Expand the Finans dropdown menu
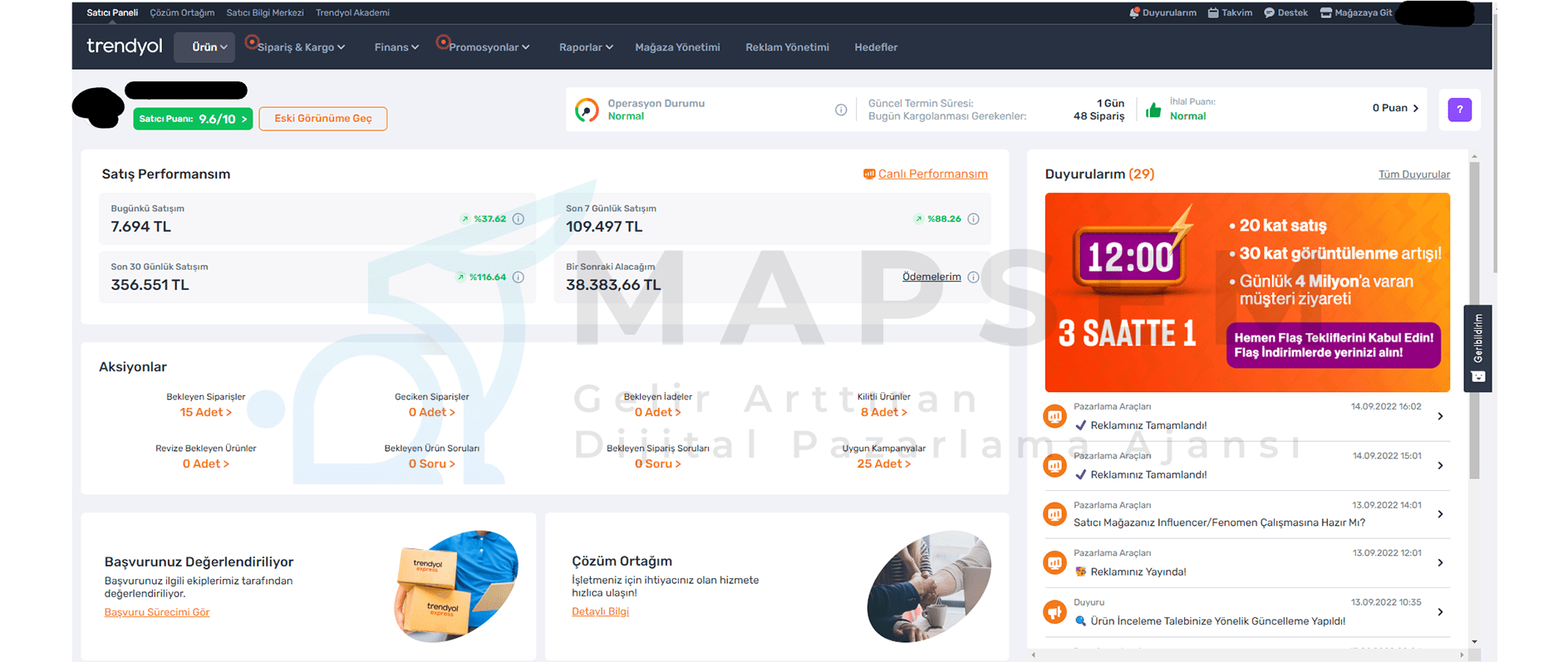This screenshot has height=662, width=1568. click(x=396, y=47)
